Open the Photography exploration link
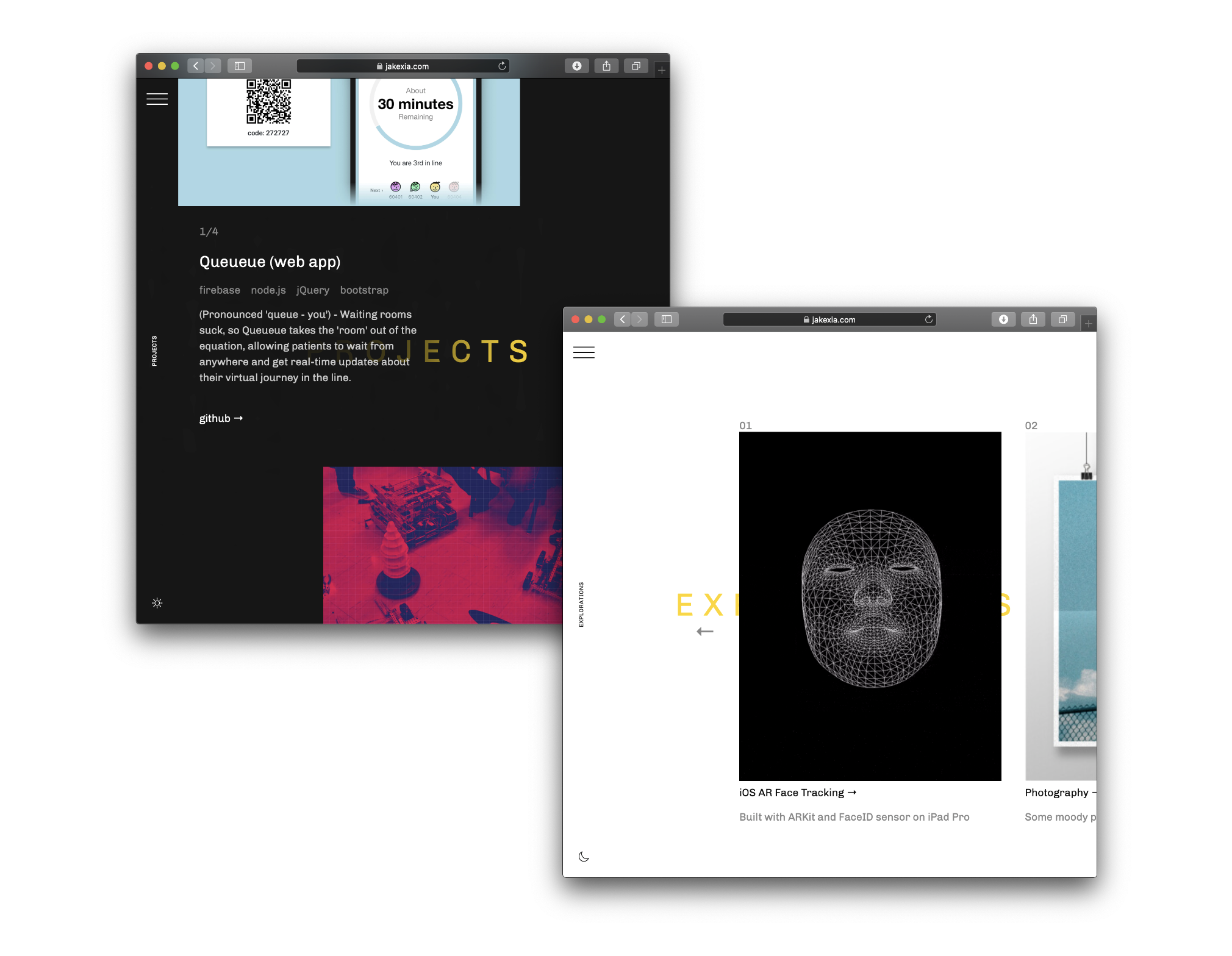Viewport: 1232px width, 956px height. coord(1058,792)
